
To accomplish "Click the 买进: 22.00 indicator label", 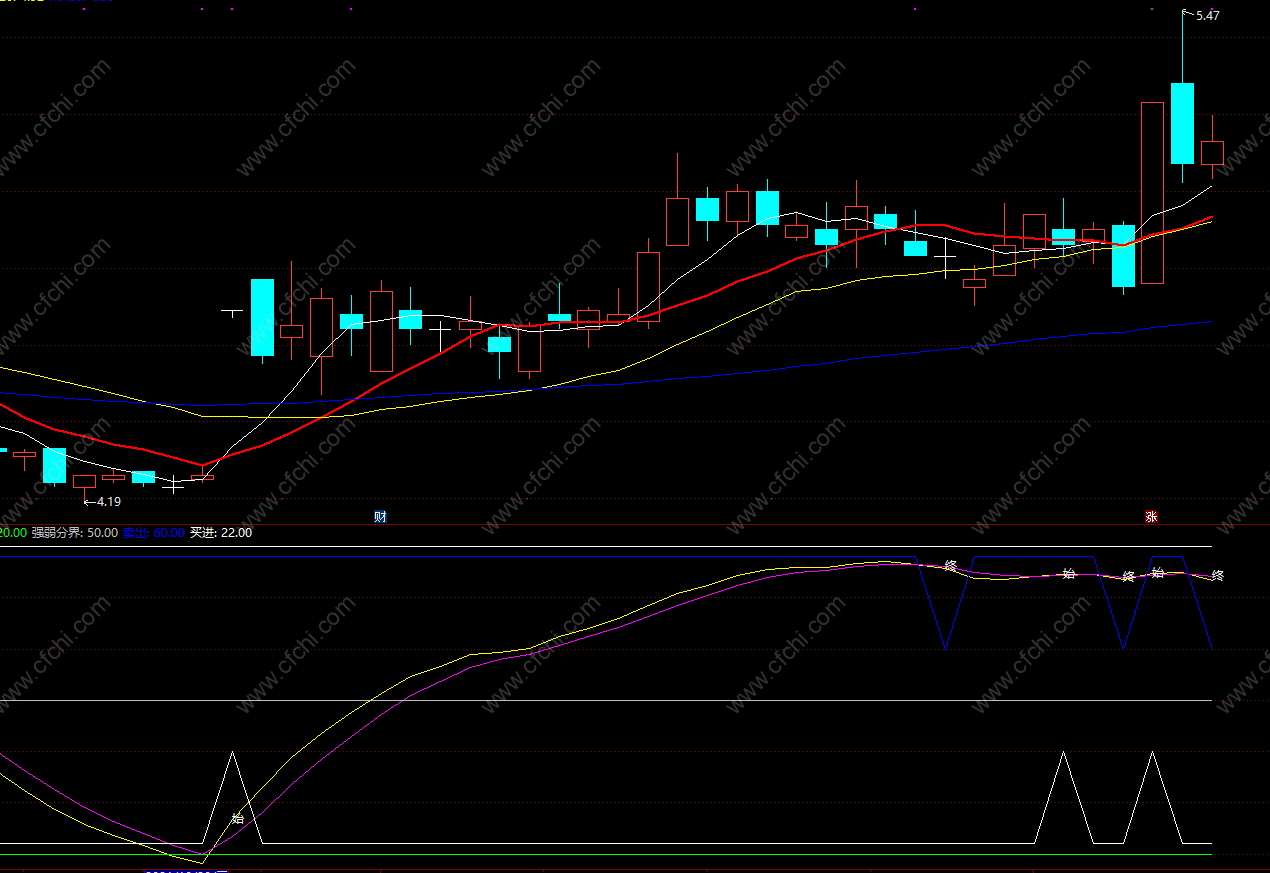I will pos(221,533).
